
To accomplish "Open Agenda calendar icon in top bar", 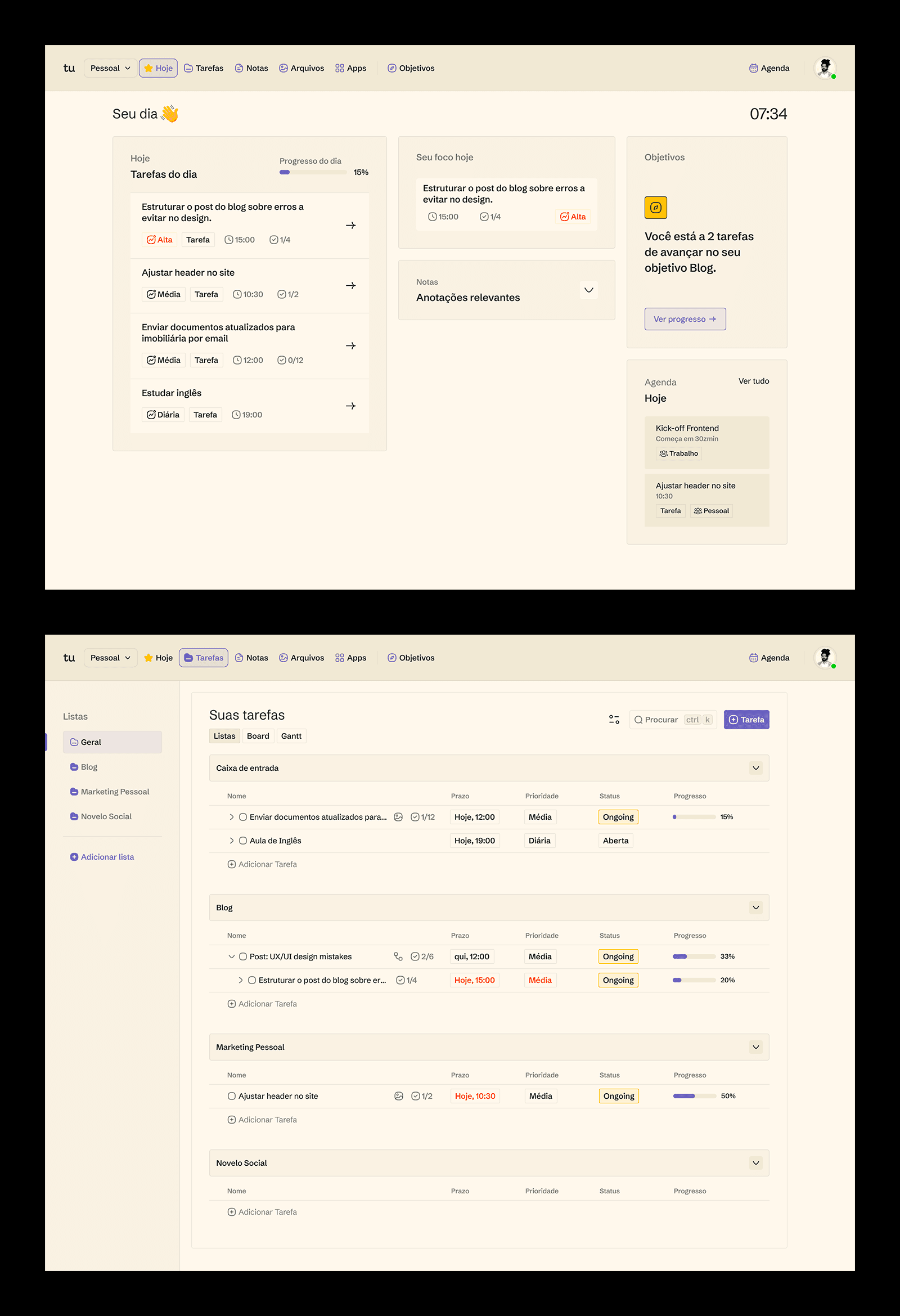I will [753, 68].
